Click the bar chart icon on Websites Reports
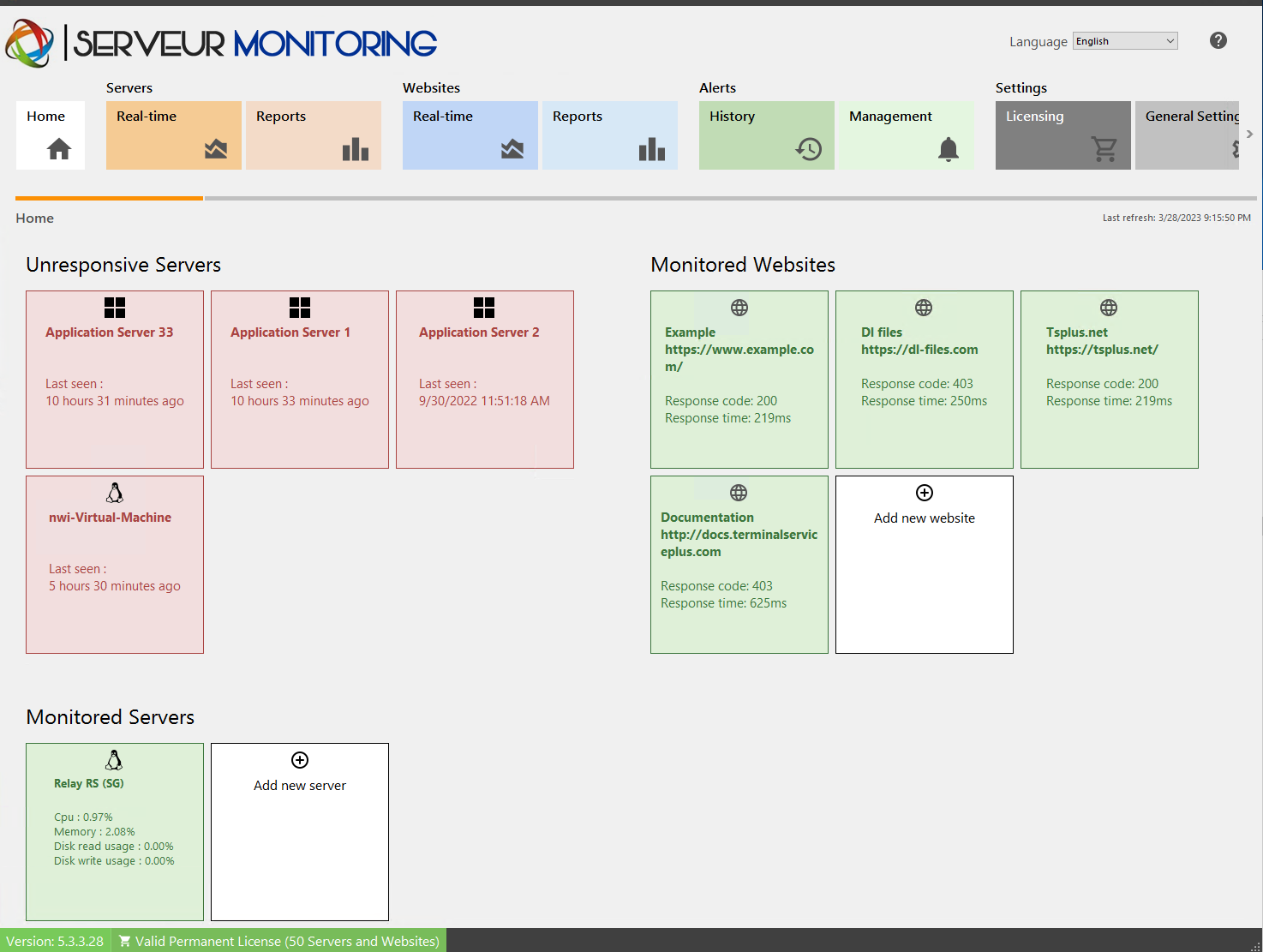 point(652,149)
